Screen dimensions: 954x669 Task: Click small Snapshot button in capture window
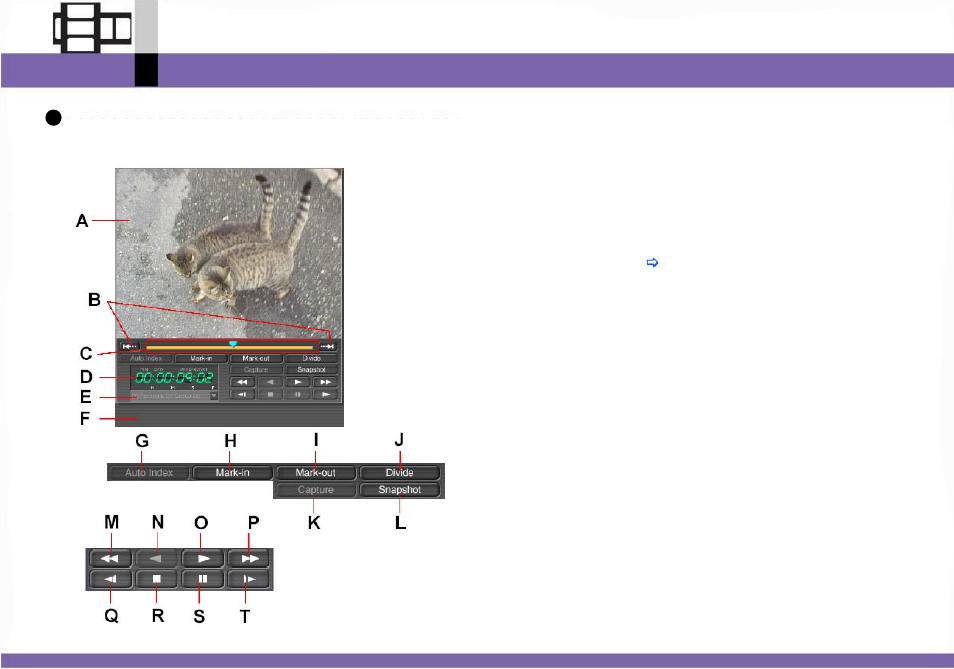coord(312,370)
